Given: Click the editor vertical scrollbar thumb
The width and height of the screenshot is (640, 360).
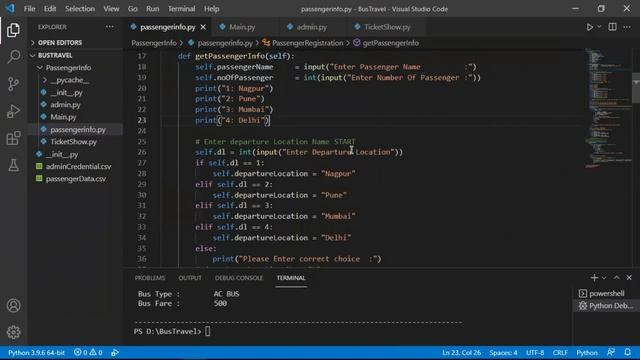Looking at the screenshot, I should point(636,88).
